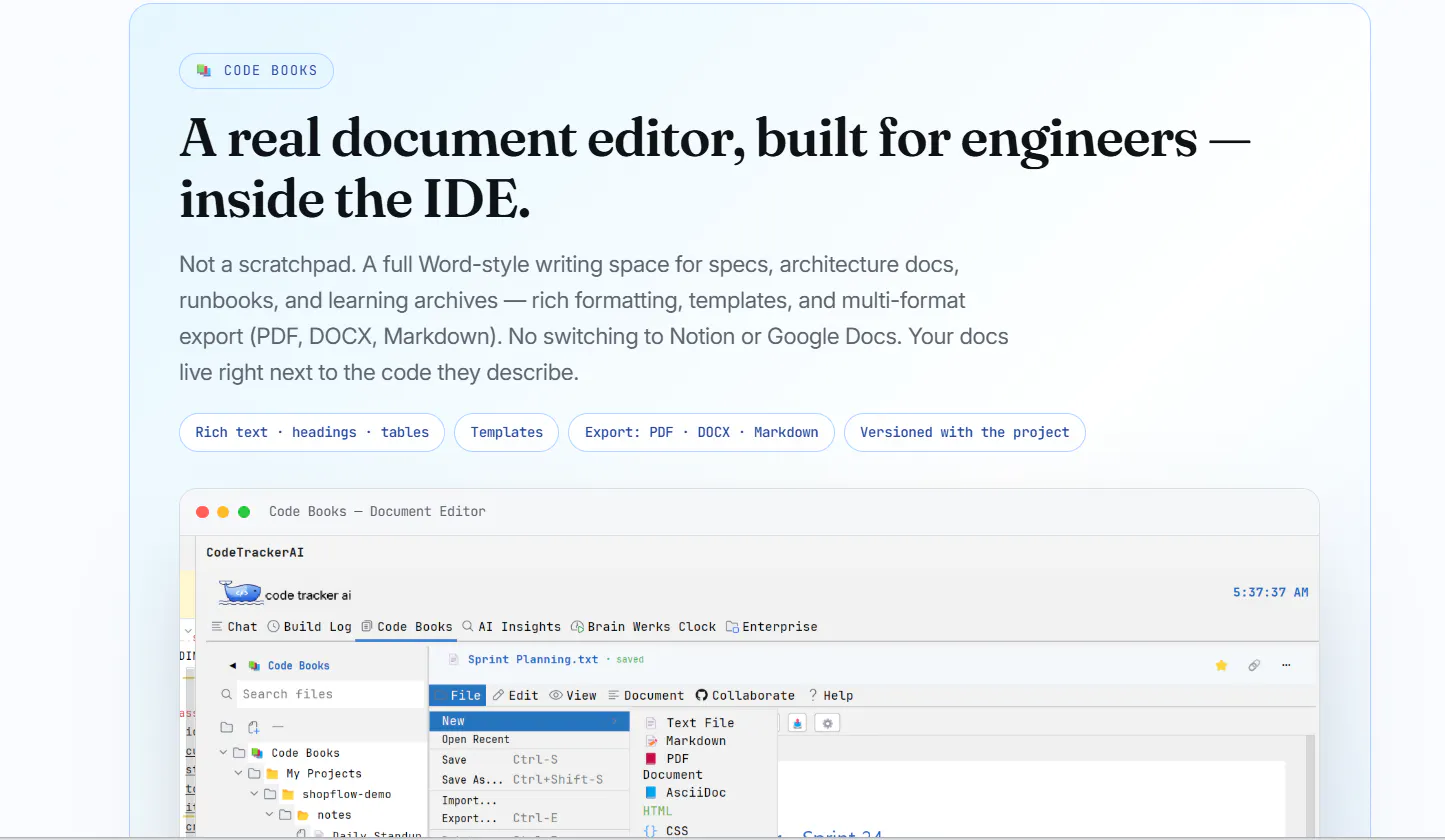Image resolution: width=1445 pixels, height=840 pixels.
Task: Click the dash icon in sidebar toolbar
Action: [x=278, y=727]
